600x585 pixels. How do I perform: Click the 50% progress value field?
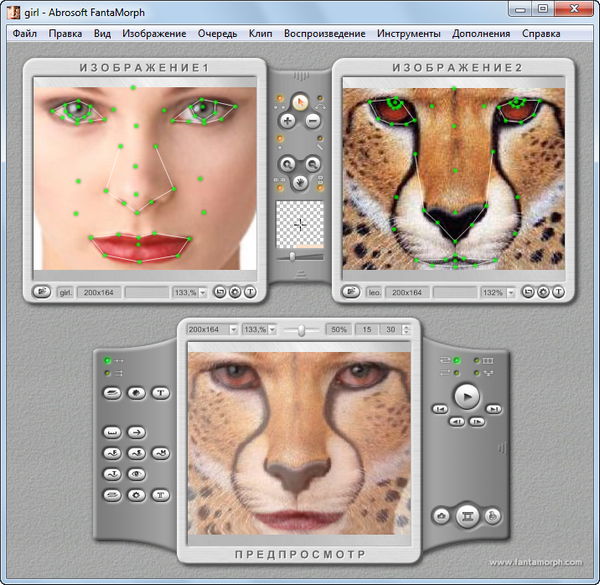tap(339, 329)
